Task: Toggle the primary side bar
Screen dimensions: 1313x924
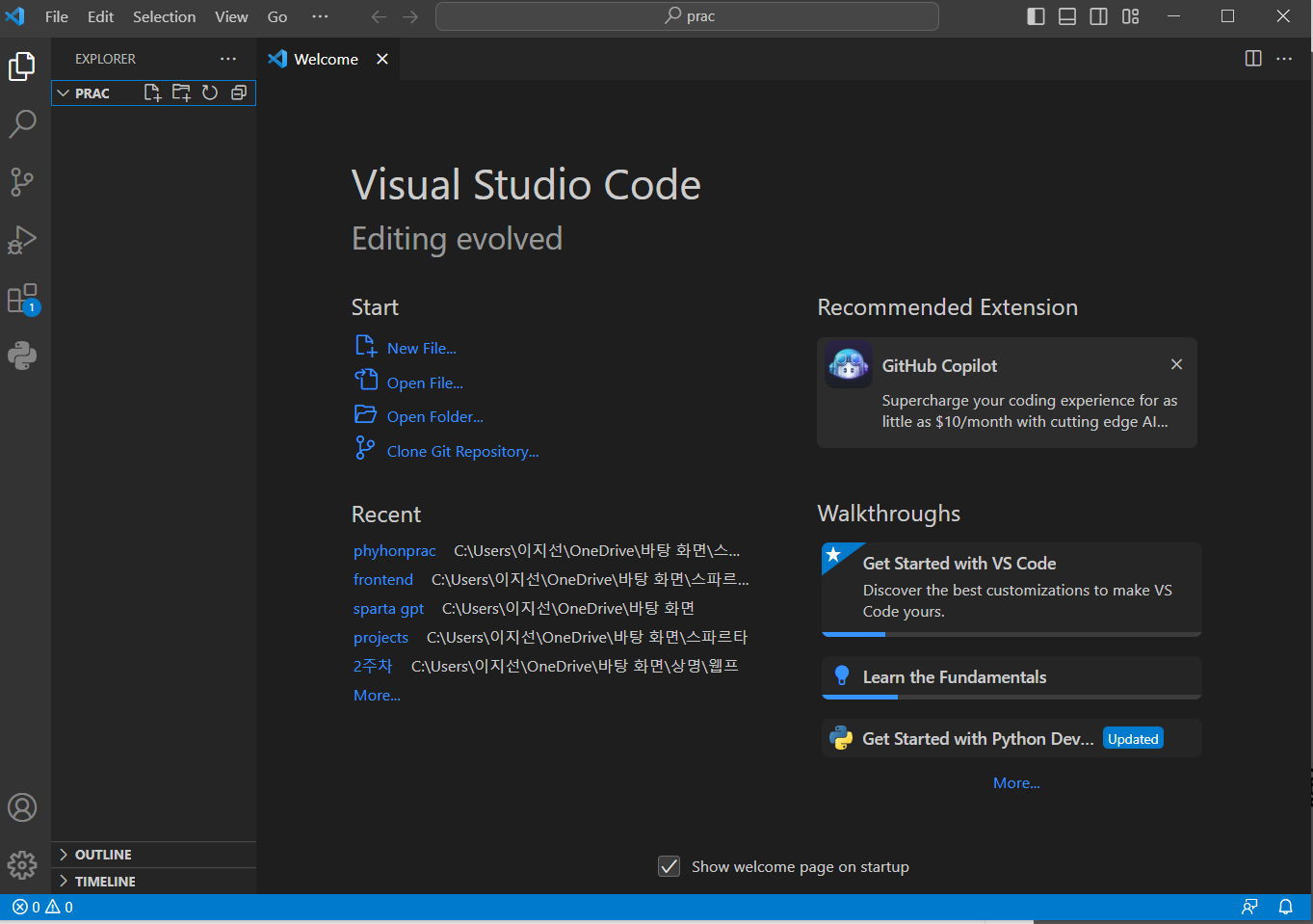Action: (x=1037, y=16)
